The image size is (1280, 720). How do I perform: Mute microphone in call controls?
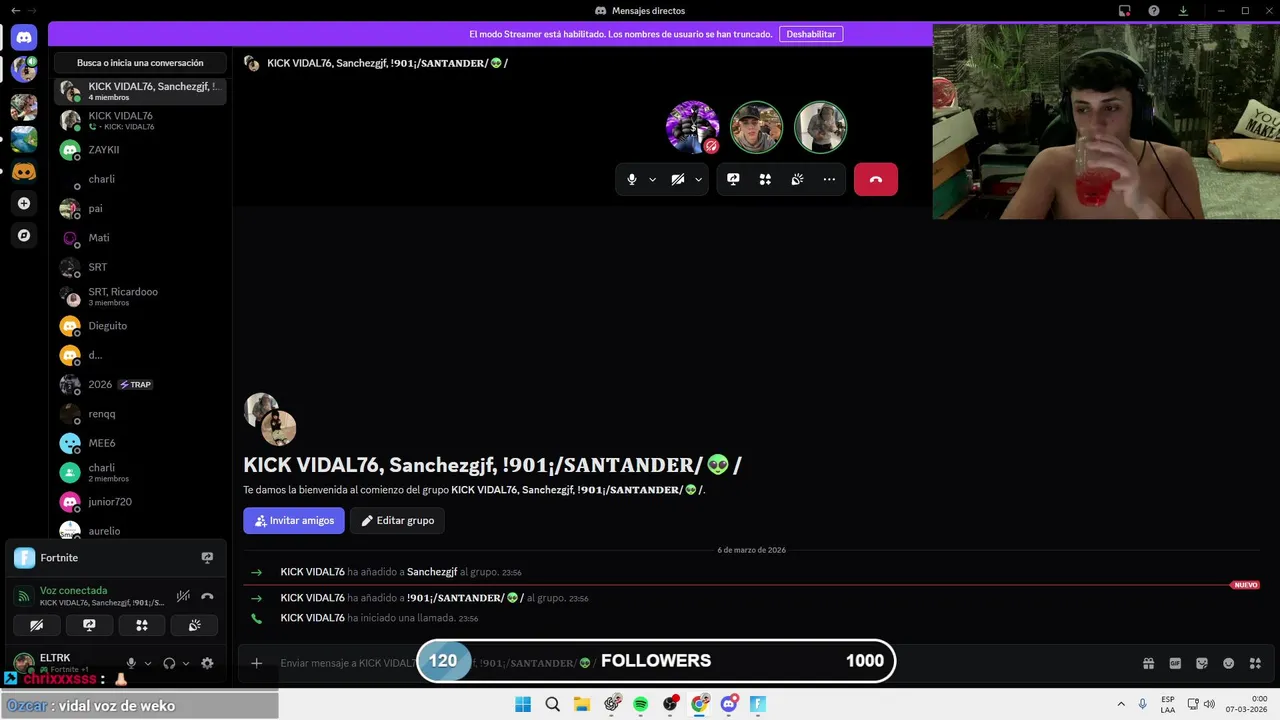coord(631,179)
